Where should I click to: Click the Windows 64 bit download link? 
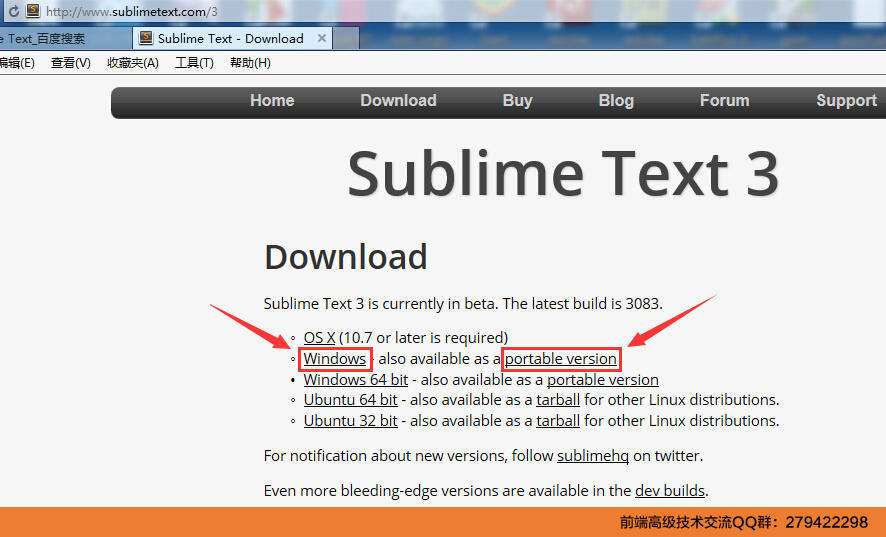[355, 380]
